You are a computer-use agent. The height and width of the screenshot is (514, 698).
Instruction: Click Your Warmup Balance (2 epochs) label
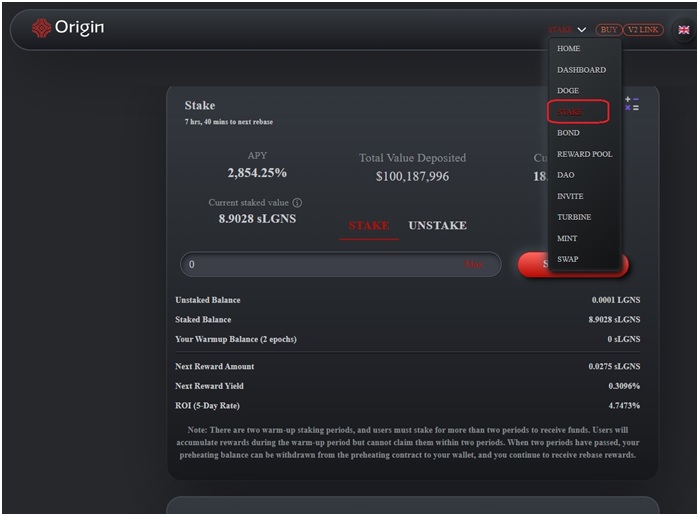[x=235, y=340]
